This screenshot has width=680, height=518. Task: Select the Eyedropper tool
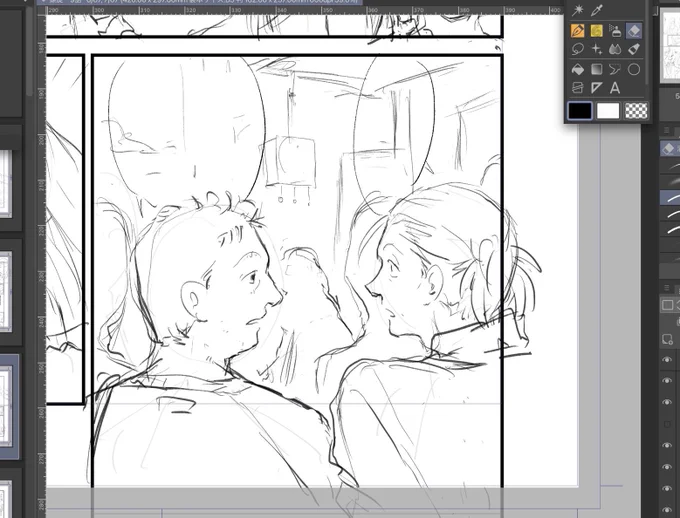[x=597, y=10]
